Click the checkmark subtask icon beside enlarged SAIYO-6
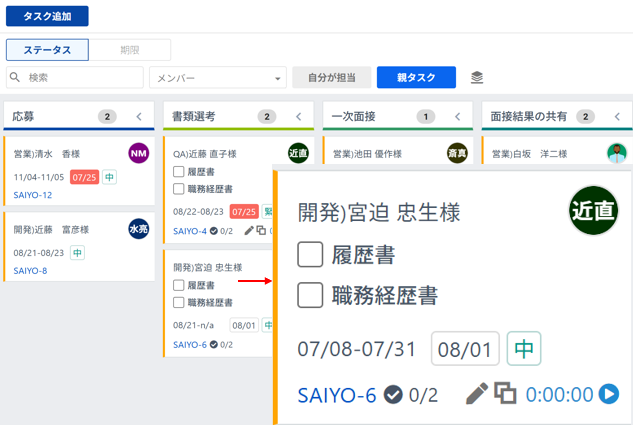Viewport: 633px width, 425px height. click(393, 394)
